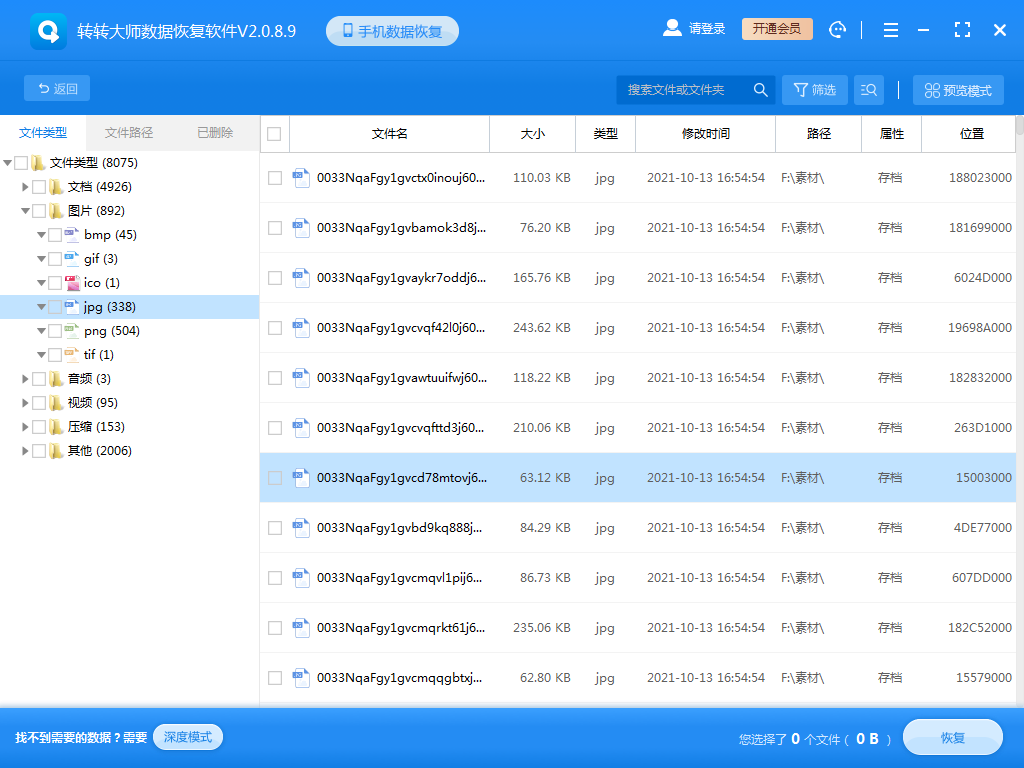Select the 86.73 KB file row

pyautogui.click(x=638, y=577)
